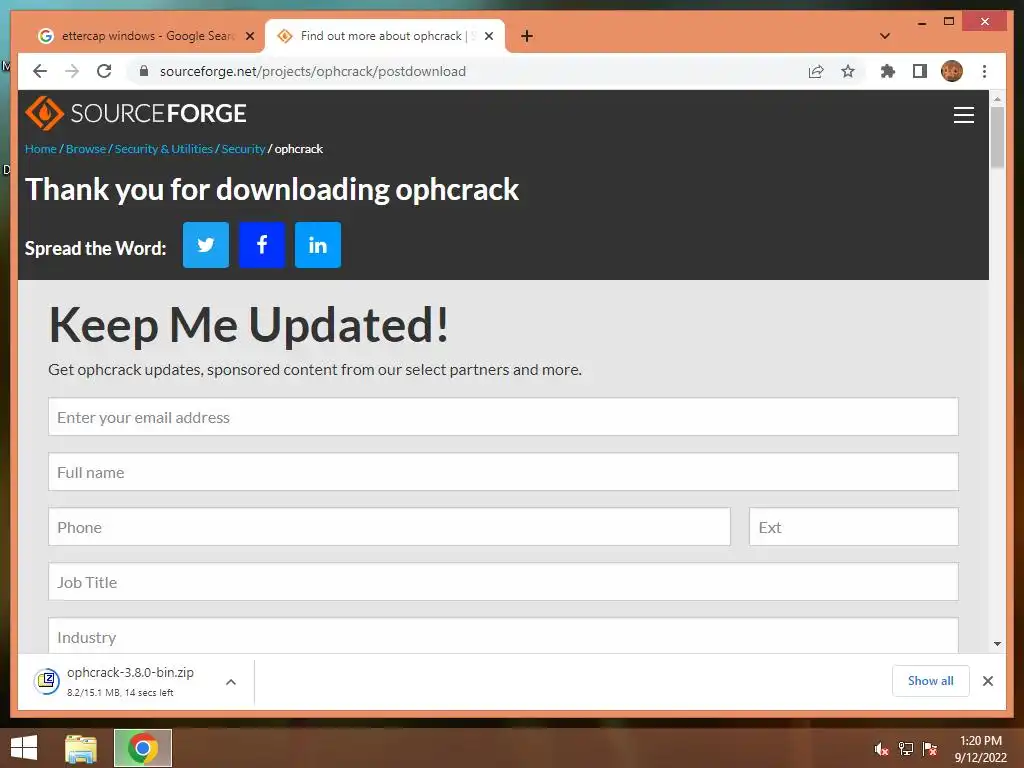The image size is (1024, 768).
Task: Open the Extensions puzzle icon
Action: pyautogui.click(x=888, y=71)
